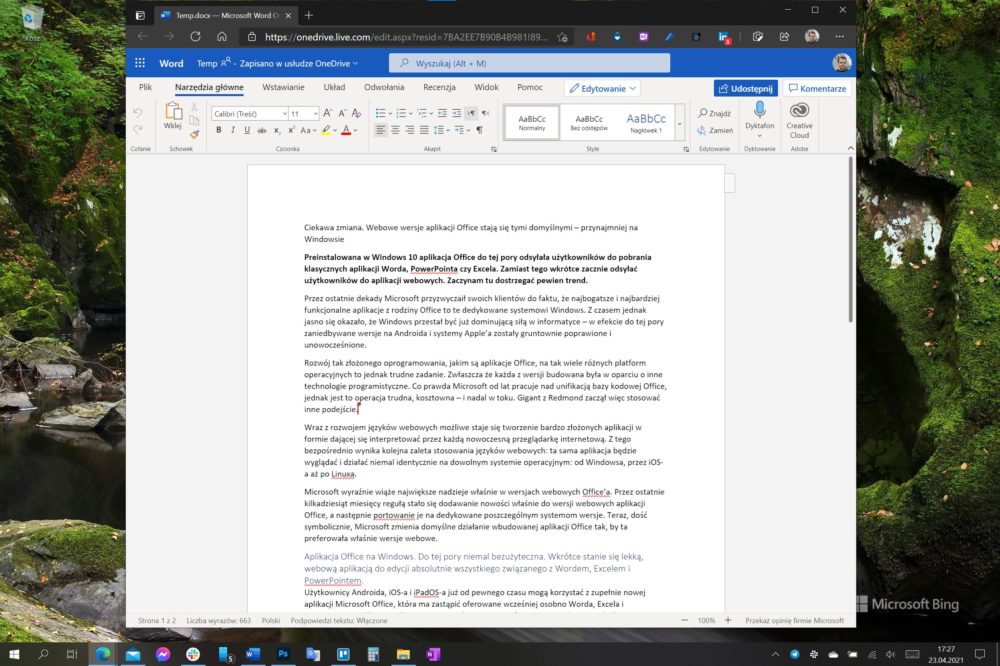Screen dimensions: 1000x666
Task: Toggle superscript formatting
Action: click(291, 130)
